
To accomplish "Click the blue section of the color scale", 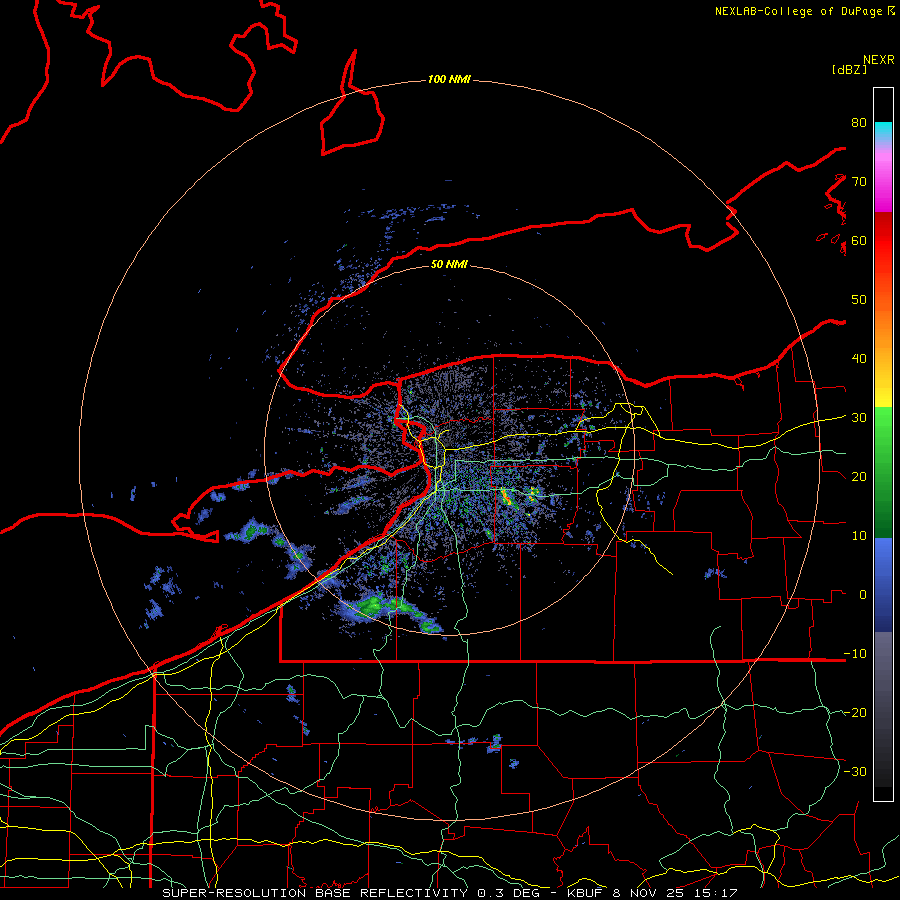I will (x=883, y=585).
